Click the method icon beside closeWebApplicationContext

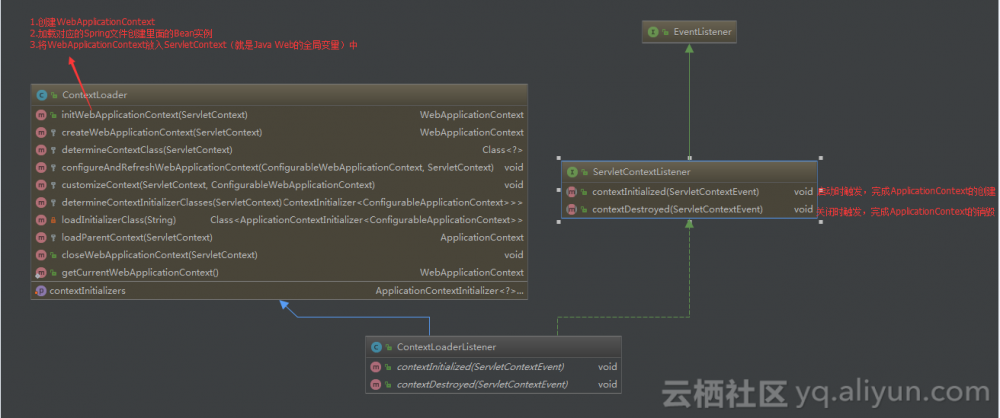point(41,255)
